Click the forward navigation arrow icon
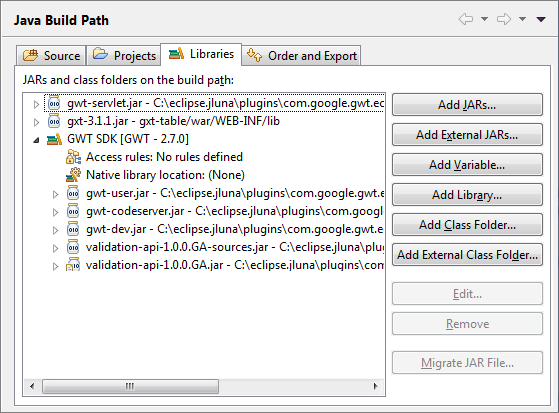 [504, 19]
